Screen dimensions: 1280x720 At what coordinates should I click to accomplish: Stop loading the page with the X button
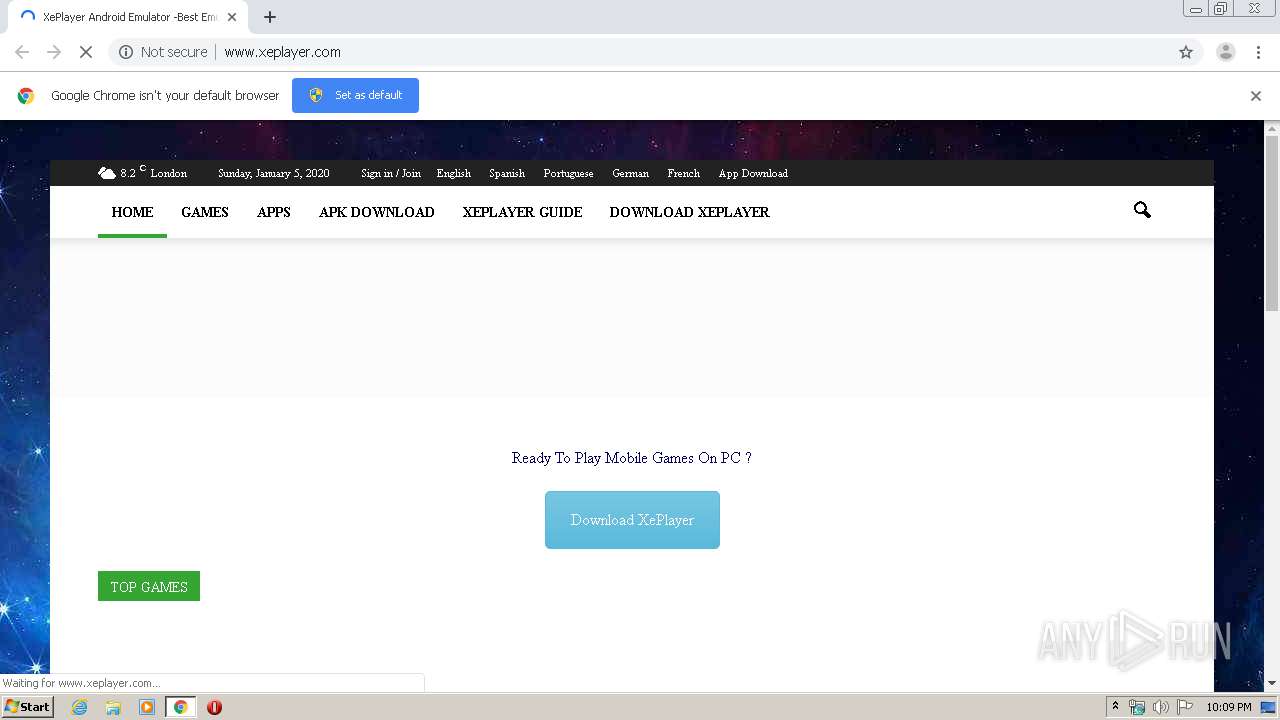point(86,52)
